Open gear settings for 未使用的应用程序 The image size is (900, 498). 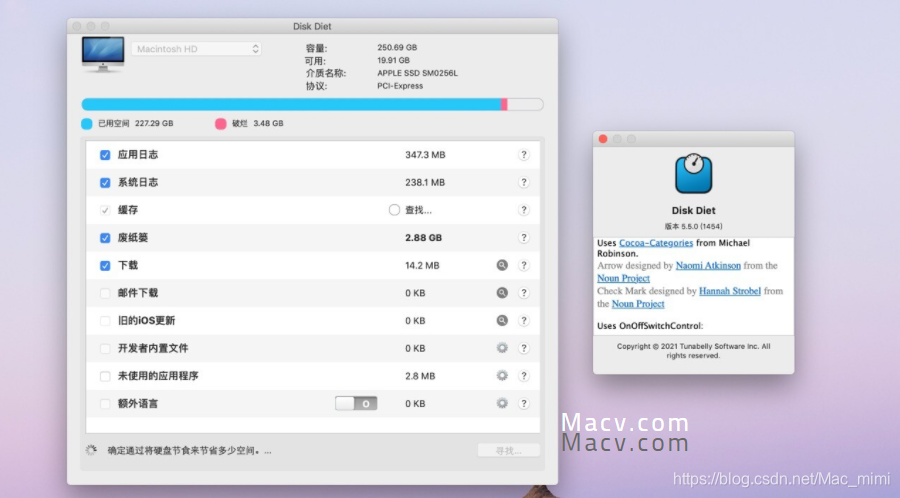(x=502, y=376)
